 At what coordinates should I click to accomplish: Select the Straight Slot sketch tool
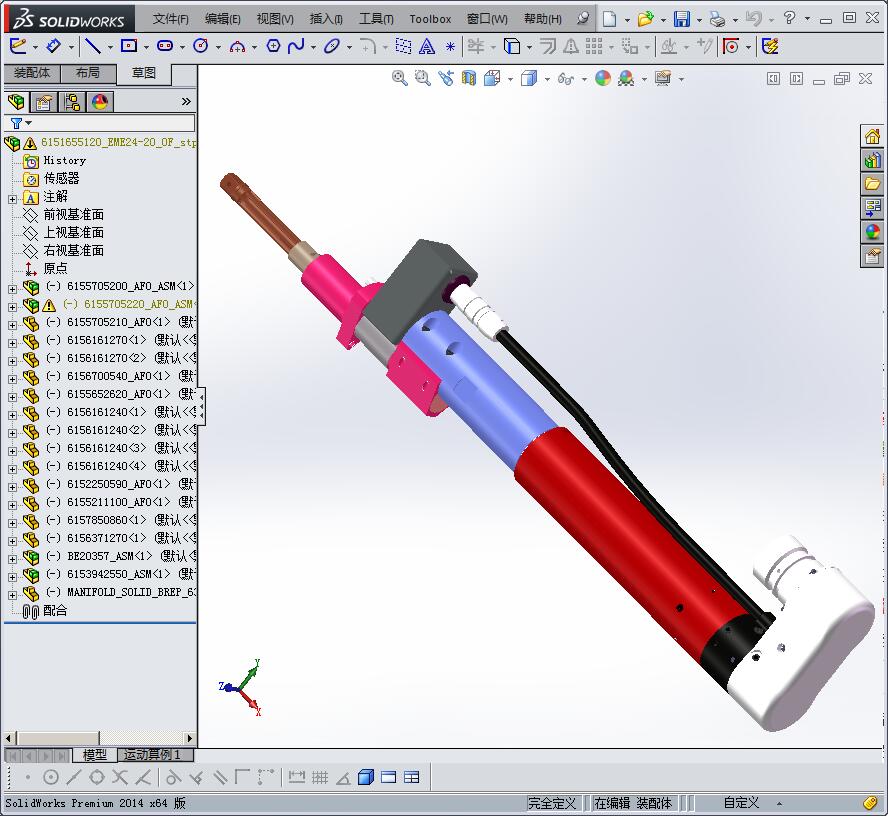(165, 46)
